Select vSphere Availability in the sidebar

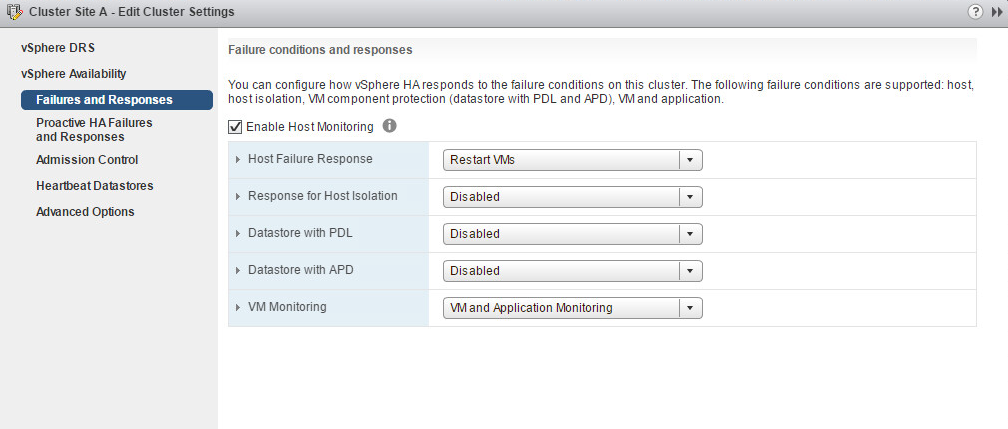tap(73, 74)
